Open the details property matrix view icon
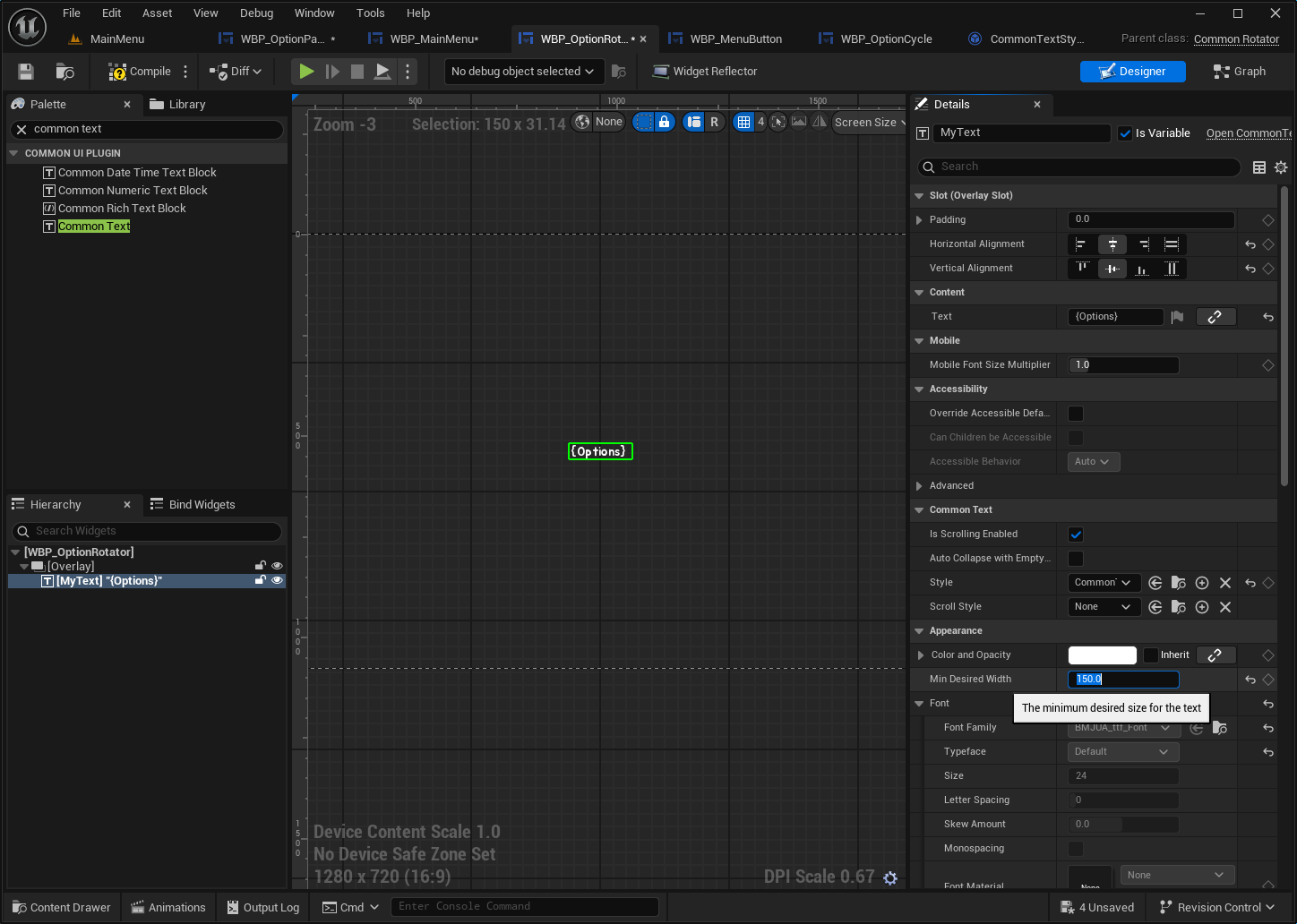1297x924 pixels. pos(1259,167)
